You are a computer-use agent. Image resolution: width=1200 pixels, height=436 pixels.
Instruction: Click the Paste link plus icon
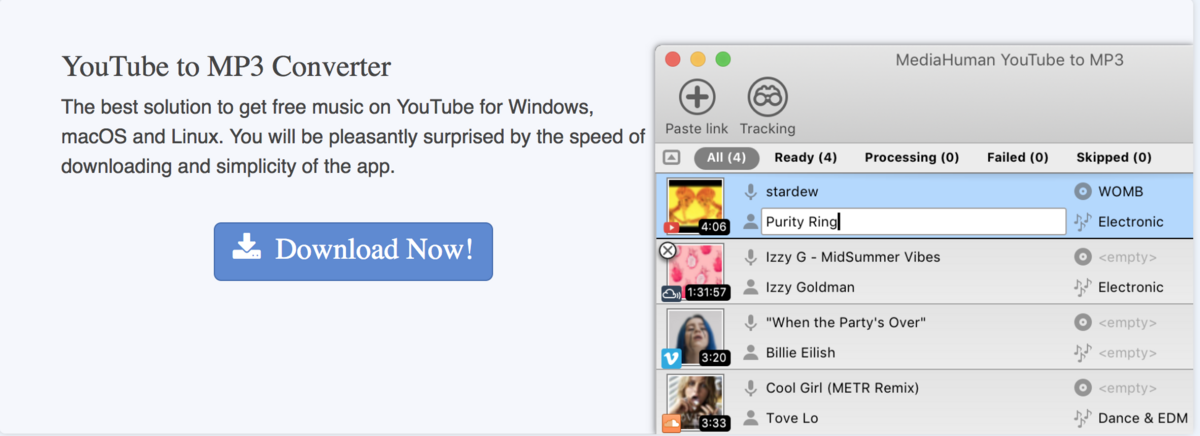coord(697,98)
